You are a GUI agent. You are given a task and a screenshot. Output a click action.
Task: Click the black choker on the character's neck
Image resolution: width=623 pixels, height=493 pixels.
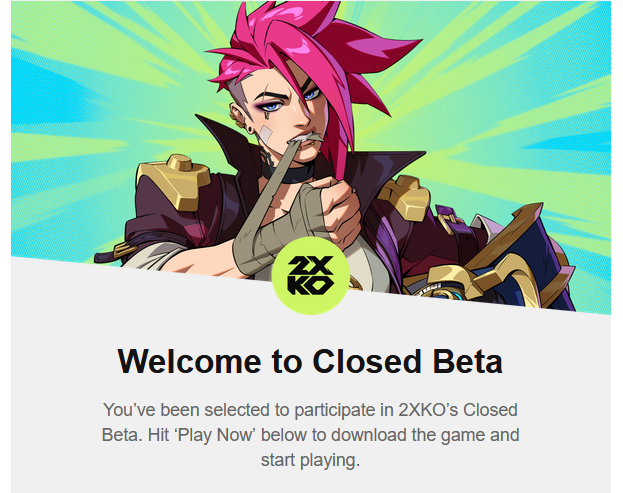287,174
